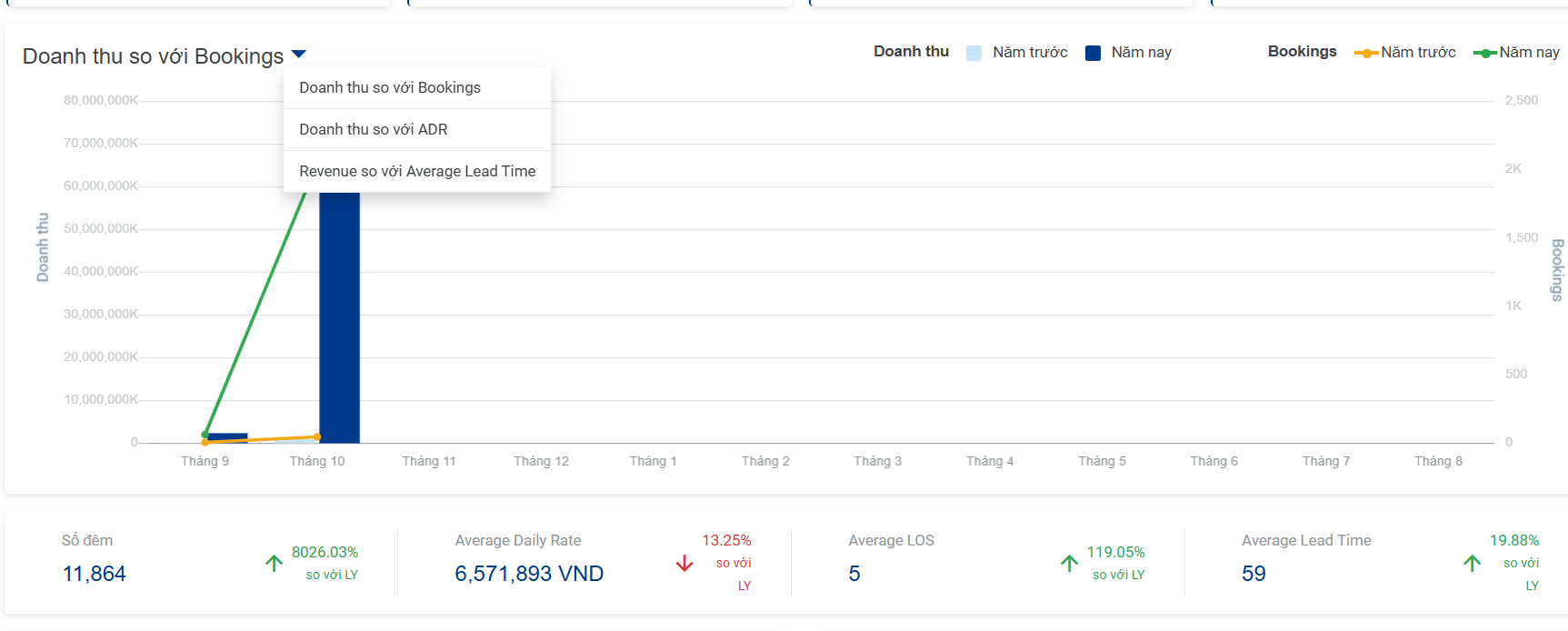Click the Số đêm green up arrow icon
The height and width of the screenshot is (631, 1568).
pos(274,563)
